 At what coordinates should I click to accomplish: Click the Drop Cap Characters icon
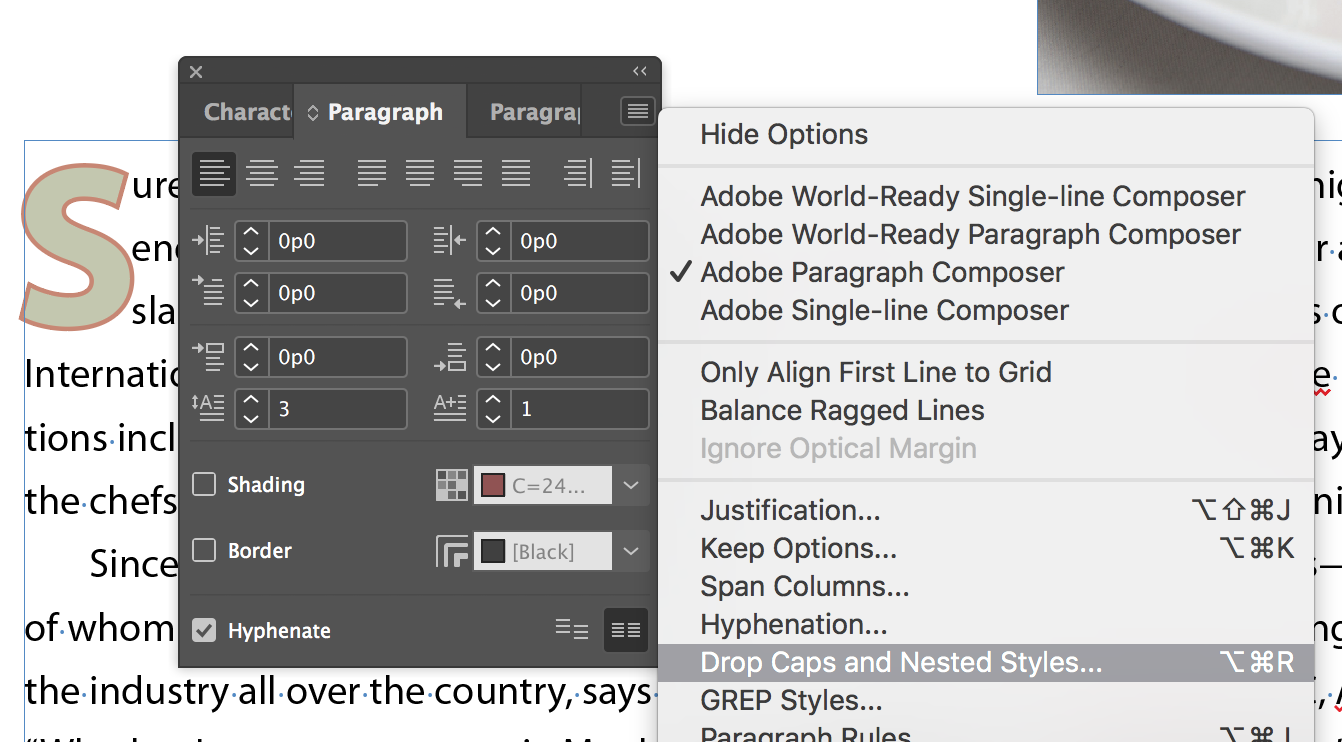[x=450, y=409]
